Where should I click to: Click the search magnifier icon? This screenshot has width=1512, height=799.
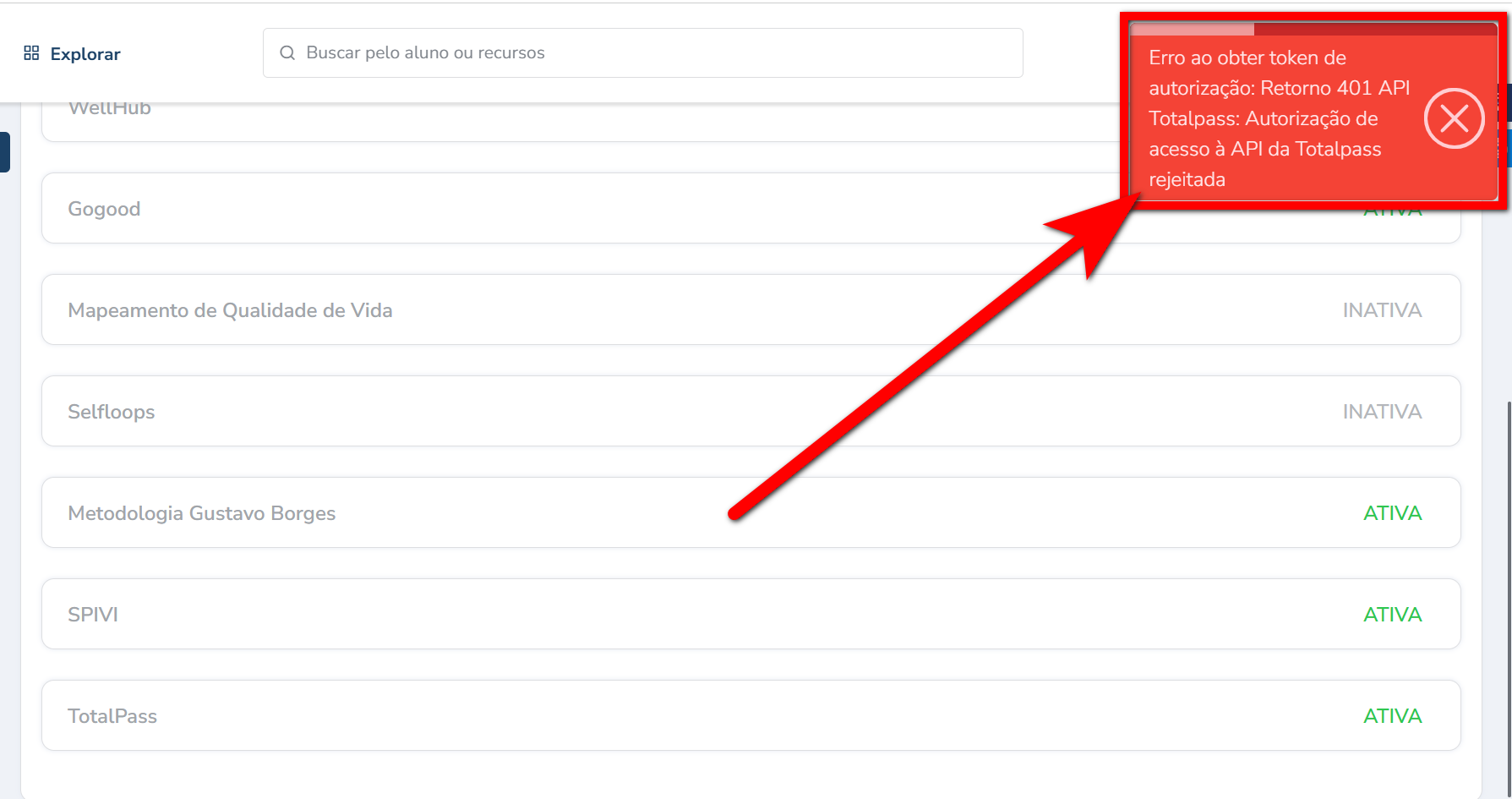tap(287, 52)
